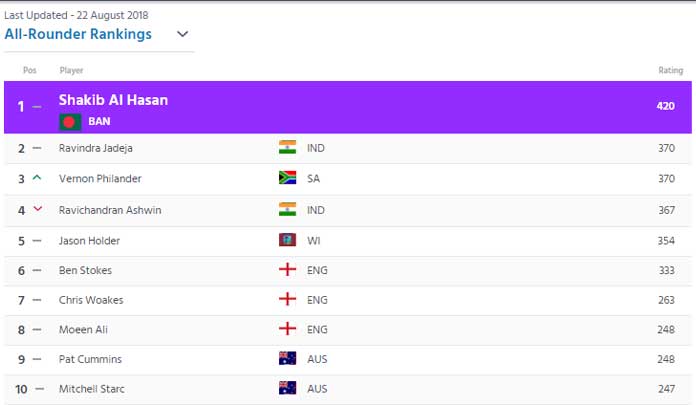Screen dimensions: 696x405
Task: Click West Indies flag in Jason Holder row
Action: [287, 240]
